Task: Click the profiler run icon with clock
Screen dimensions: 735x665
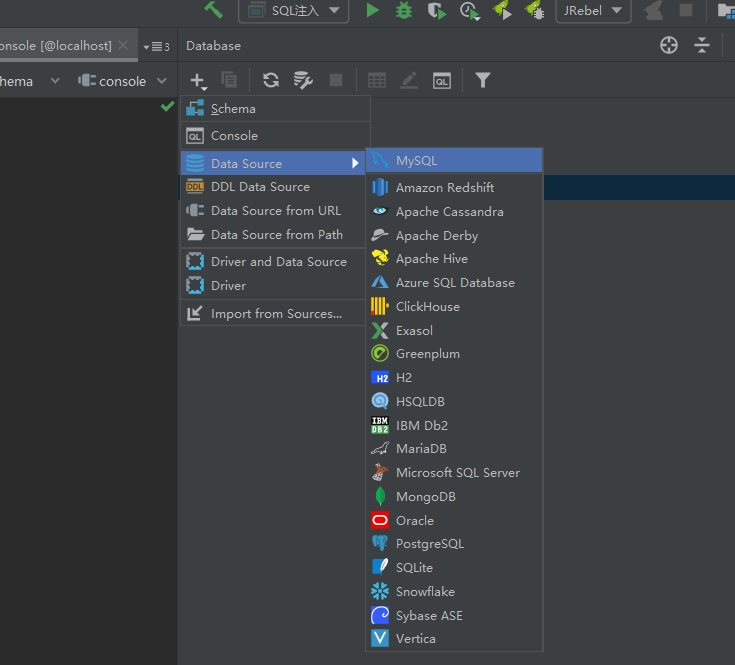Action: coord(469,11)
